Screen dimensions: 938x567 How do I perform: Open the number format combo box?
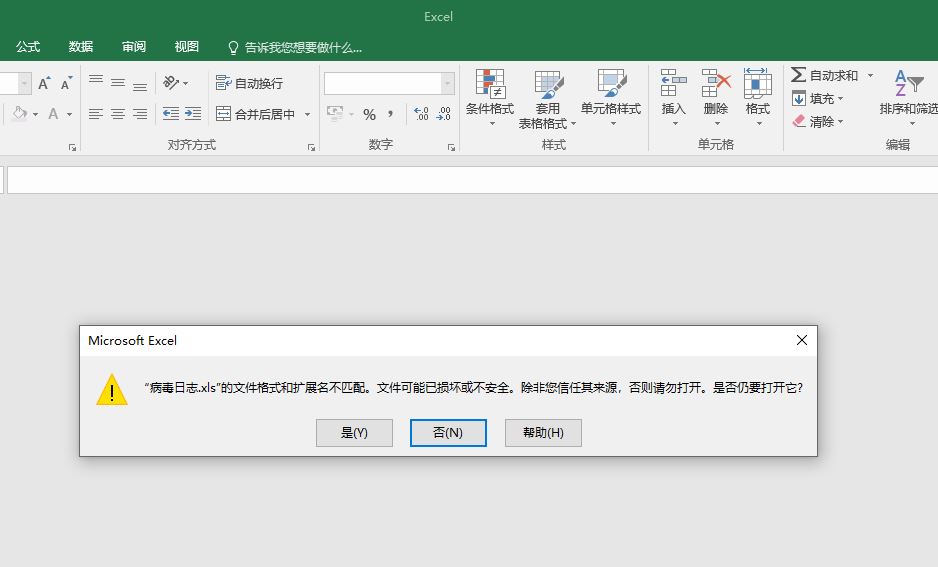click(389, 83)
